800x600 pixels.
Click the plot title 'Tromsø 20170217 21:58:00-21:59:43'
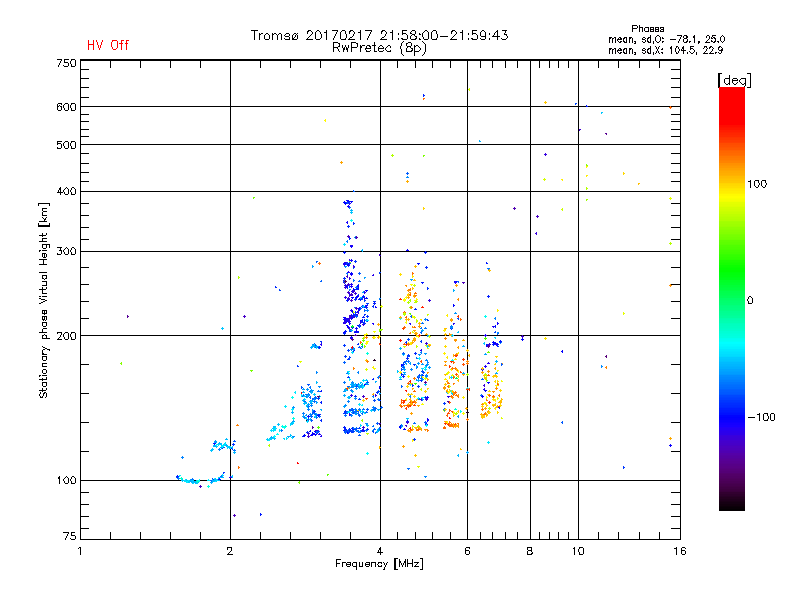point(379,35)
